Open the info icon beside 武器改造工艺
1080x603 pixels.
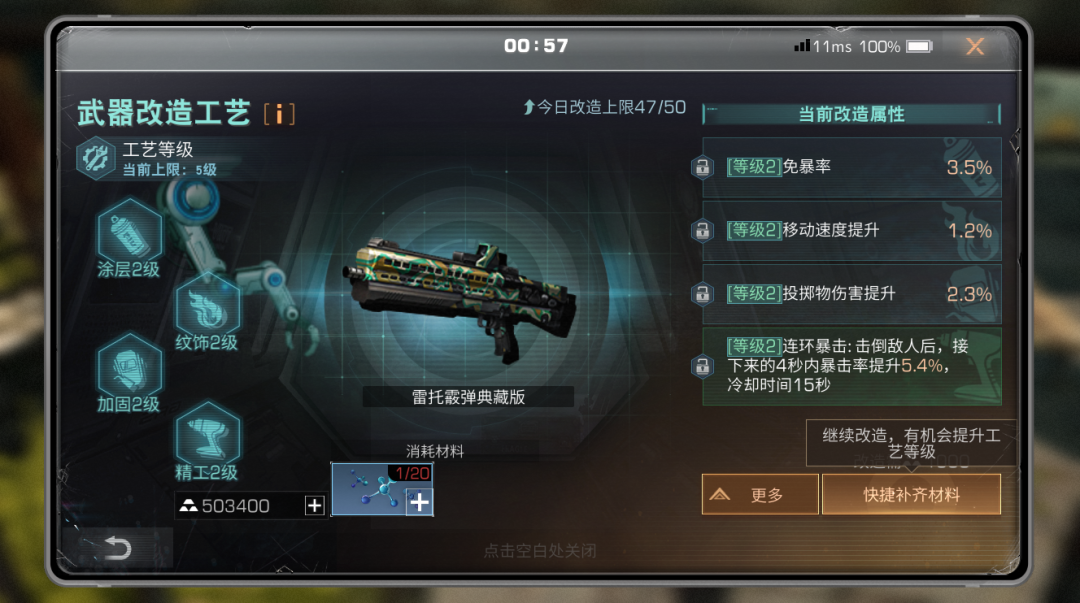pyautogui.click(x=279, y=114)
